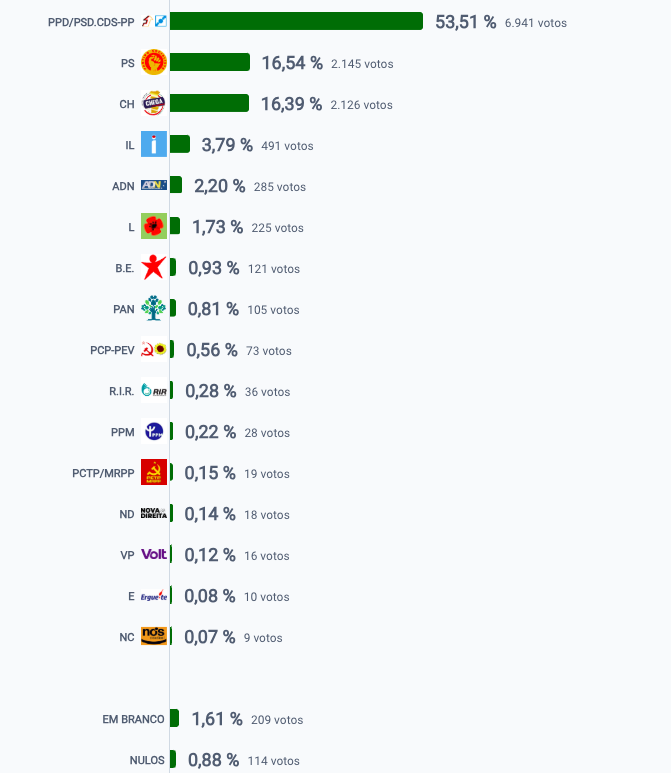The width and height of the screenshot is (672, 773).
Task: Click the PS party fist logo
Action: [154, 62]
